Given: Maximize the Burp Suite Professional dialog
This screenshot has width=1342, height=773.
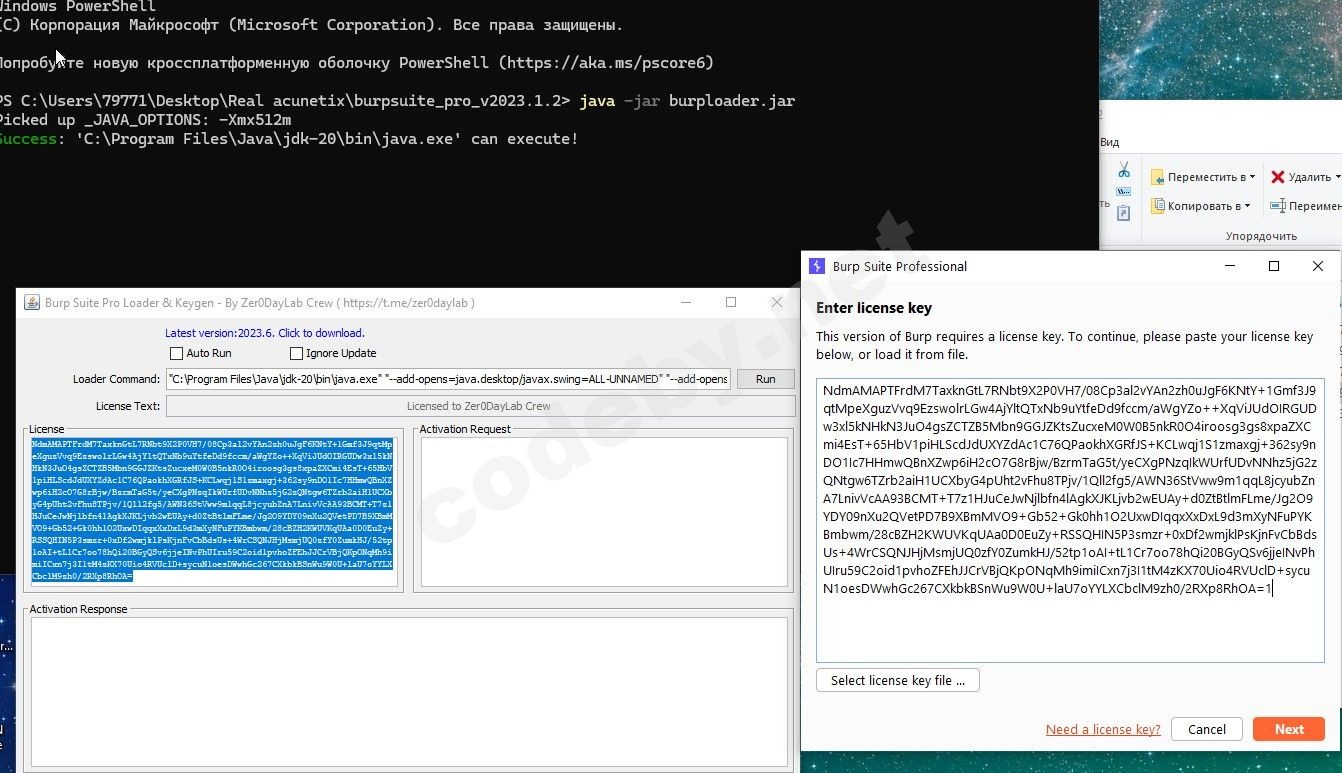Looking at the screenshot, I should click(x=1274, y=266).
